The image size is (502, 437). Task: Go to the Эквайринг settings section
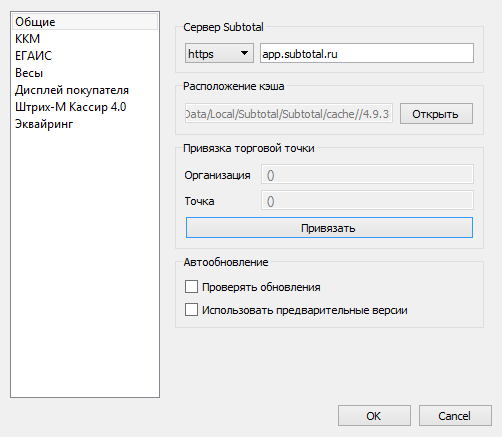click(x=85, y=124)
